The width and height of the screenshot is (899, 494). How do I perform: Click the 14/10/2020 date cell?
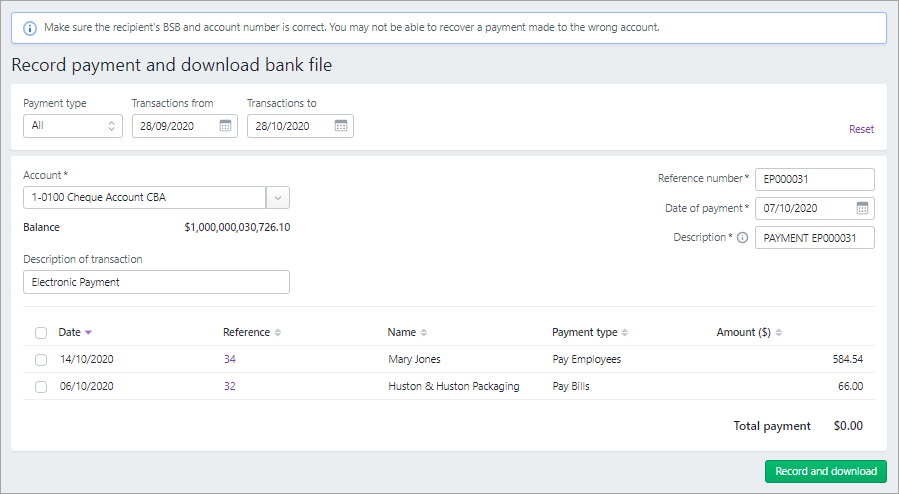pos(87,359)
